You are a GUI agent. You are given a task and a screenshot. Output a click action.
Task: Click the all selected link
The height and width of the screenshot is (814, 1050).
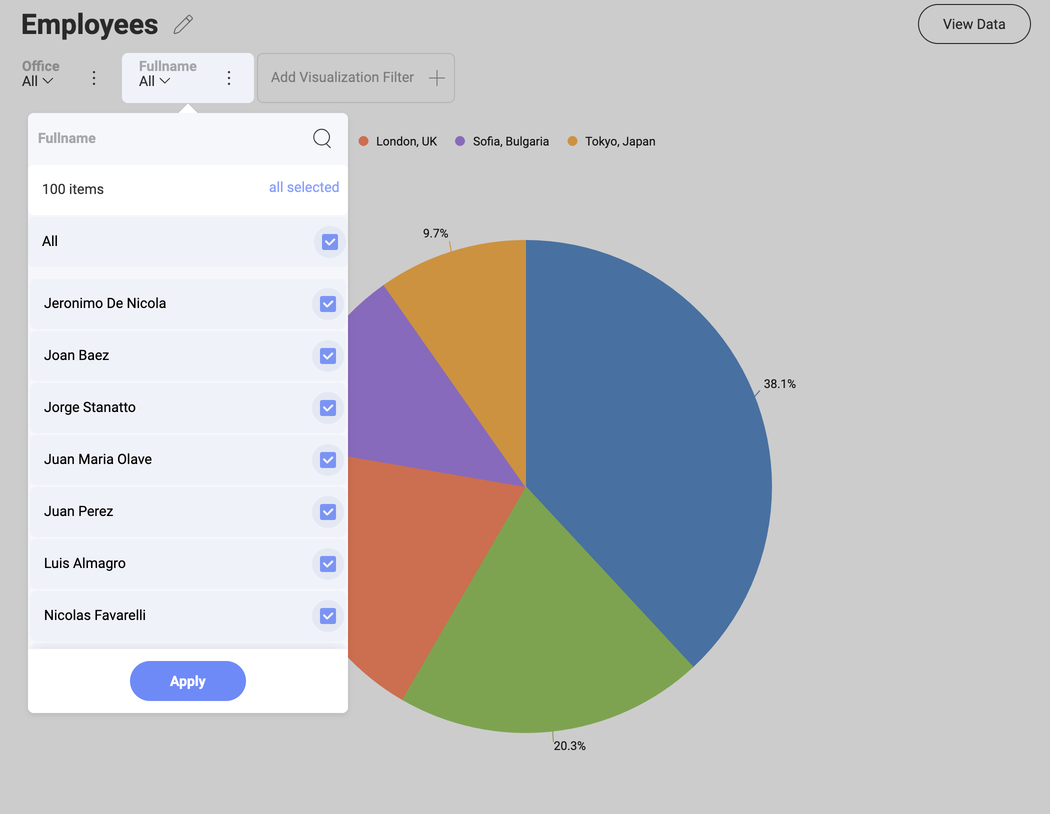click(x=304, y=187)
